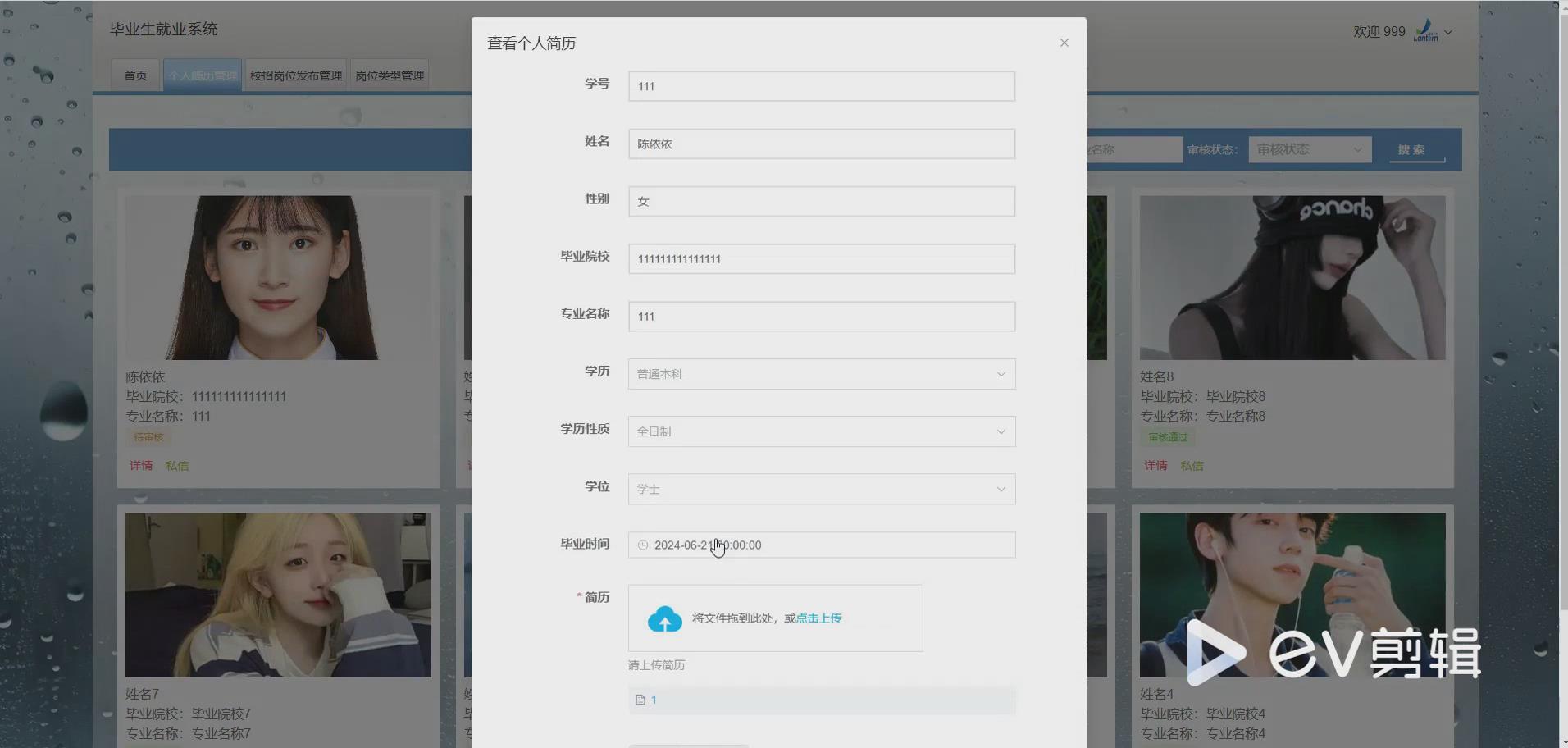The height and width of the screenshot is (748, 1568).
Task: Click the uploaded resume file 1 link
Action: tap(654, 700)
